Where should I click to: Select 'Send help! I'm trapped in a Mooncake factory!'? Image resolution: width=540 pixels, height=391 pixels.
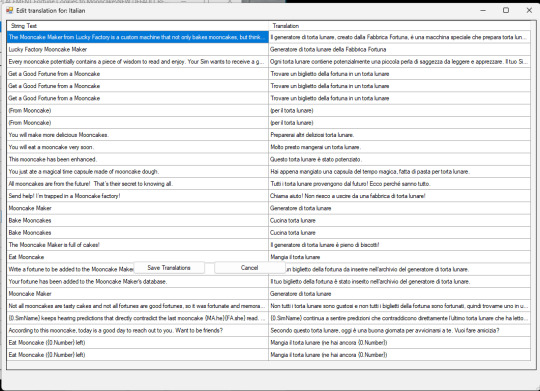tap(137, 196)
